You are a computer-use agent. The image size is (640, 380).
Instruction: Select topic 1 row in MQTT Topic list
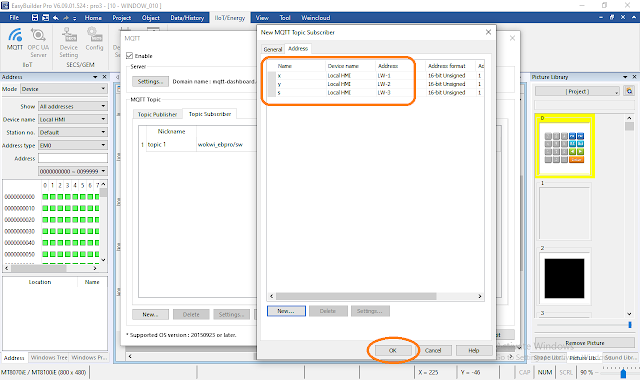click(198, 144)
